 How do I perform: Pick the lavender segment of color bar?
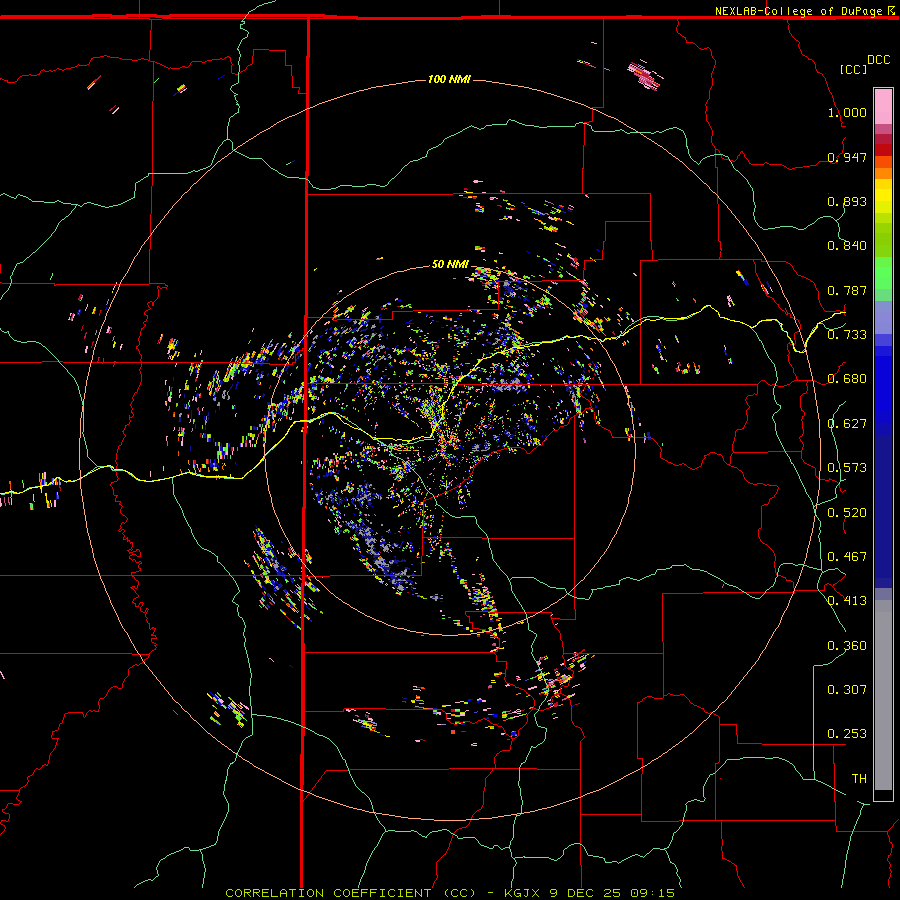tap(883, 318)
